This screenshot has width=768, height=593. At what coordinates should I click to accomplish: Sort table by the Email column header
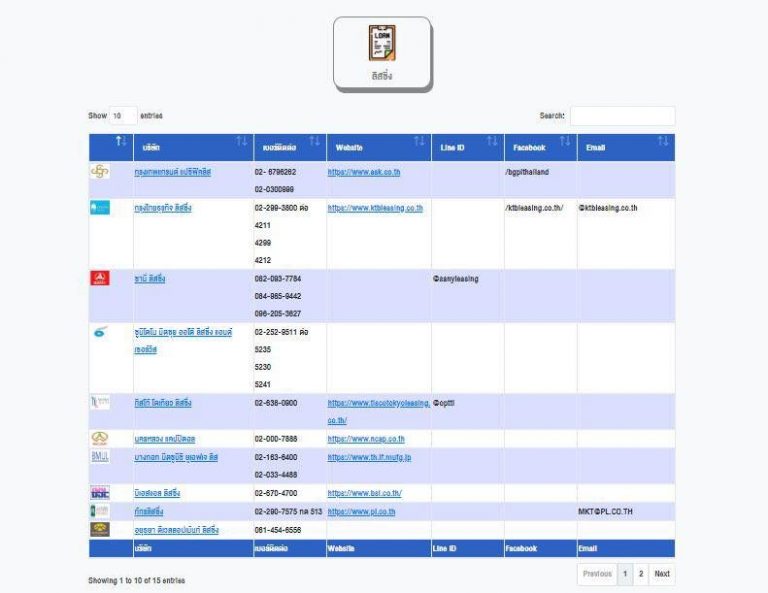click(625, 147)
